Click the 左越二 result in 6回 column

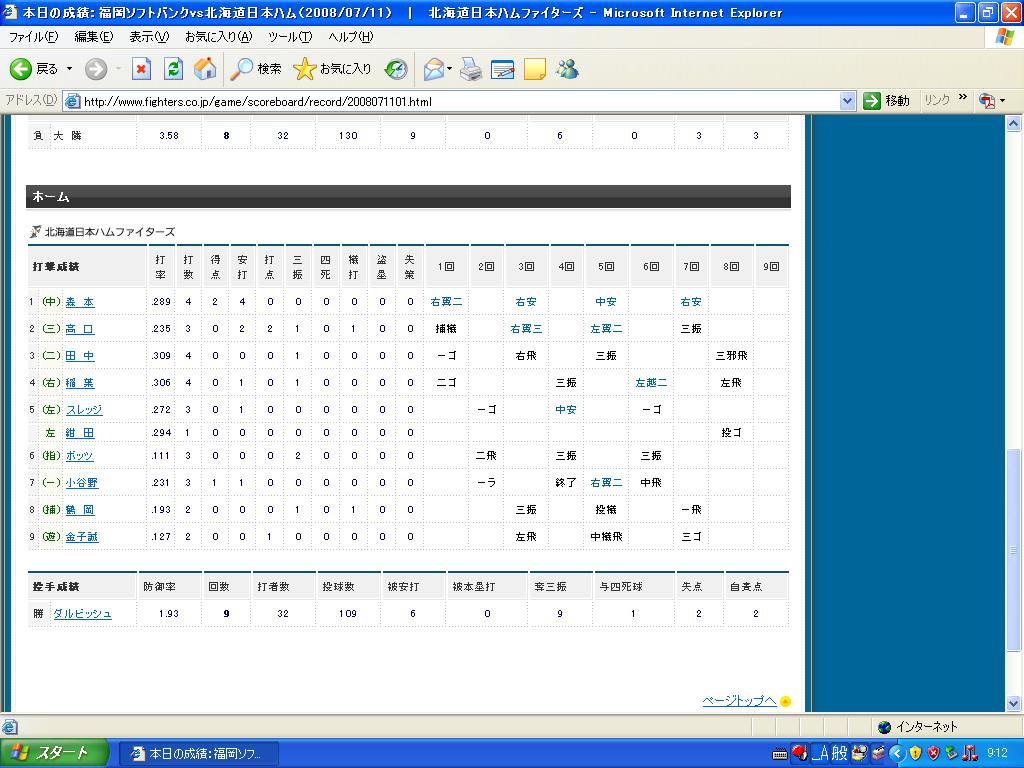651,383
